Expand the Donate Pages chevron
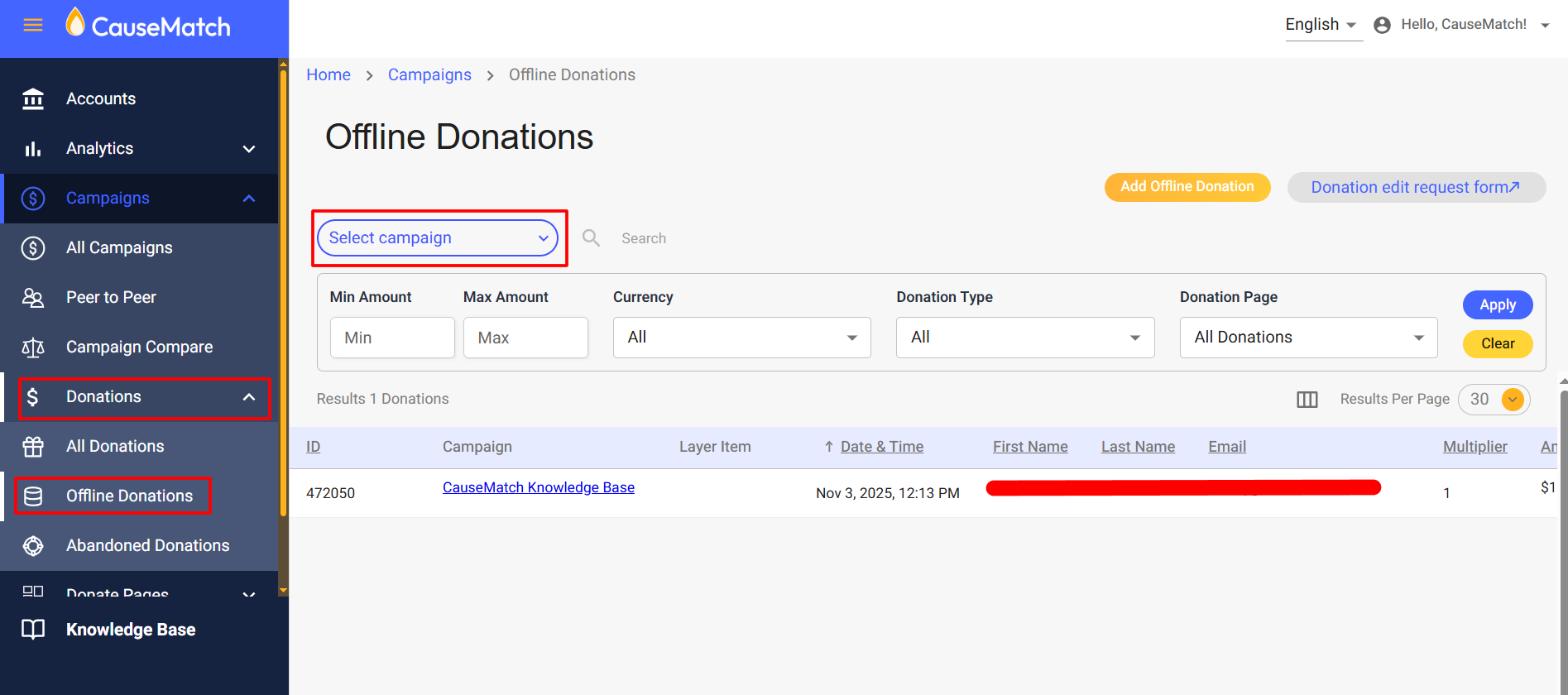The height and width of the screenshot is (695, 1568). pos(249,594)
